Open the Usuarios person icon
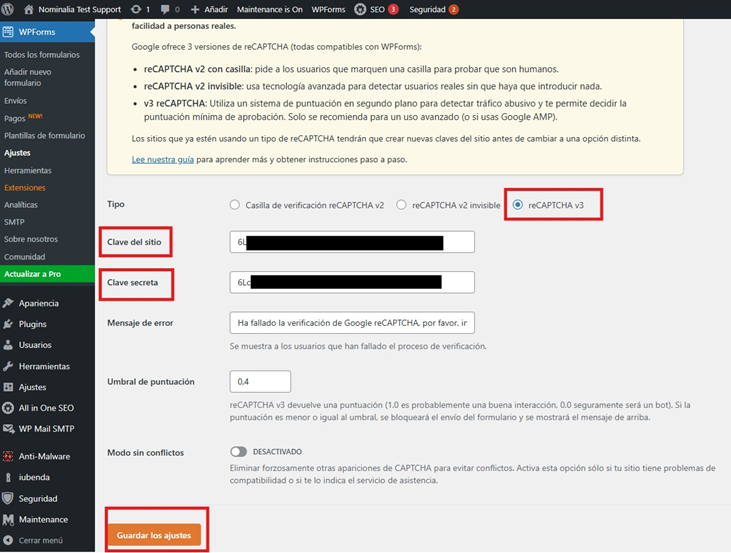Screen dimensions: 731x553 [8, 345]
